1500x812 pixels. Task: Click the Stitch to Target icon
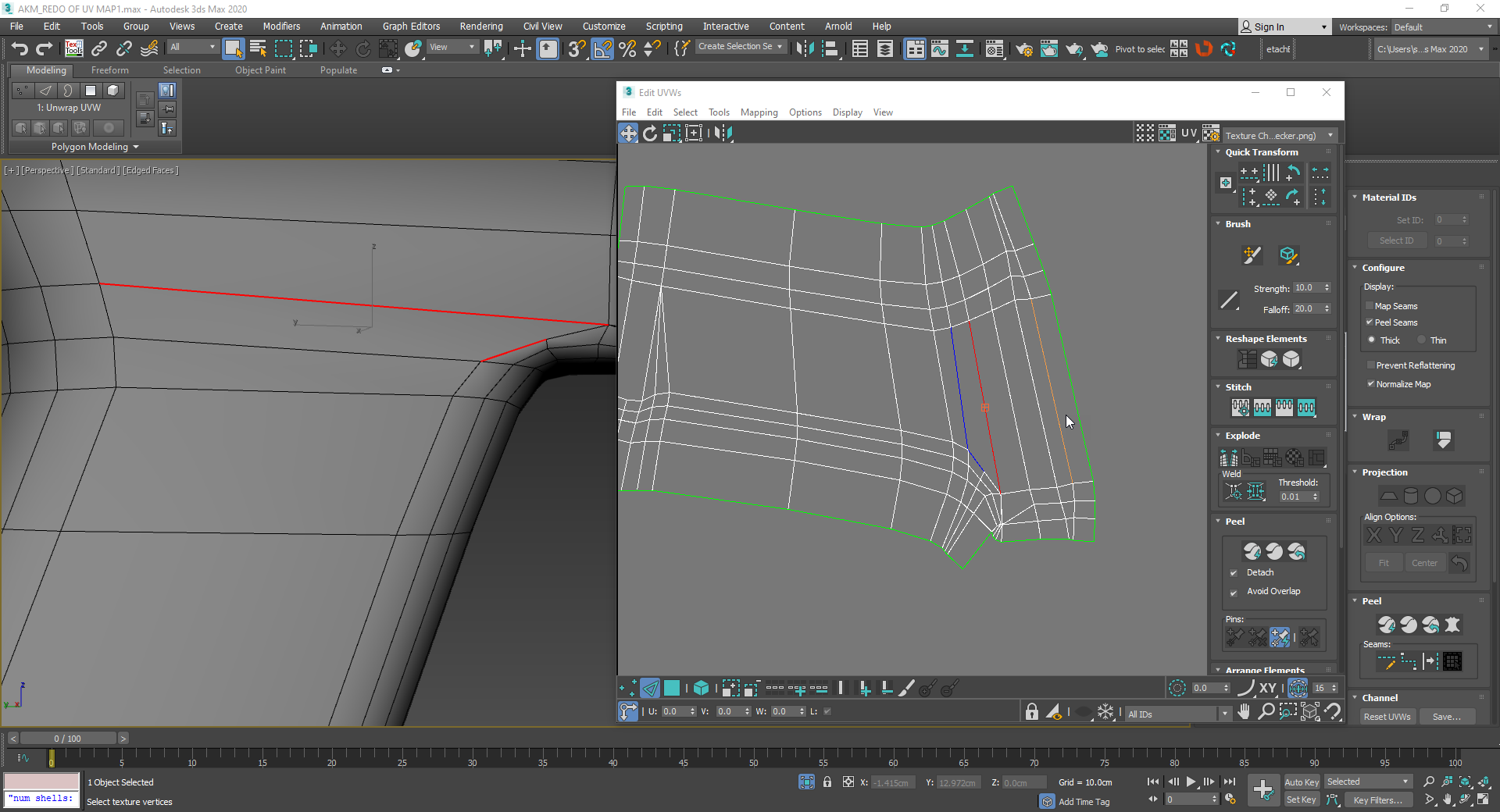tap(1241, 407)
